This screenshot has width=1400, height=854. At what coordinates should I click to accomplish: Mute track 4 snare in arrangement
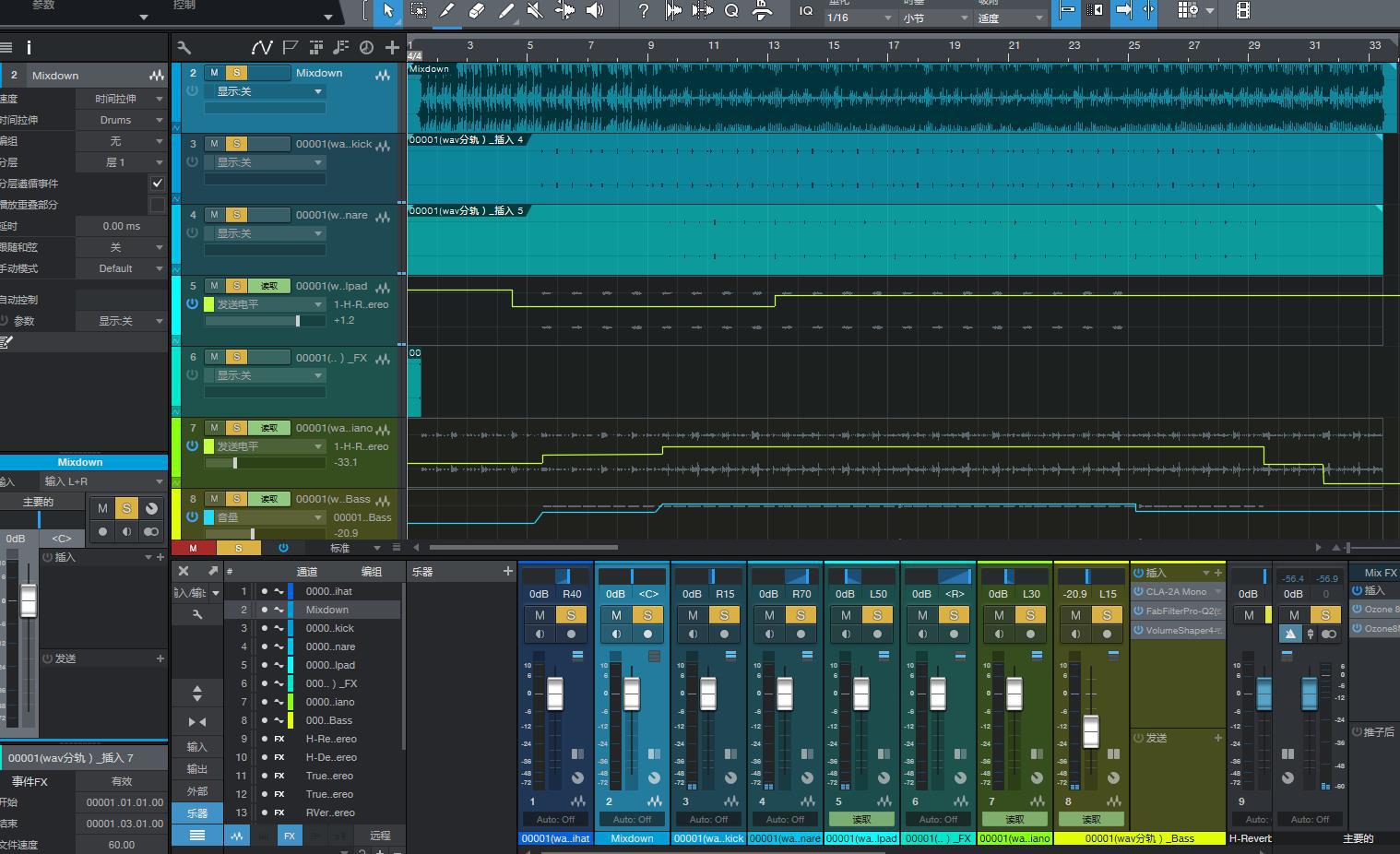click(214, 215)
